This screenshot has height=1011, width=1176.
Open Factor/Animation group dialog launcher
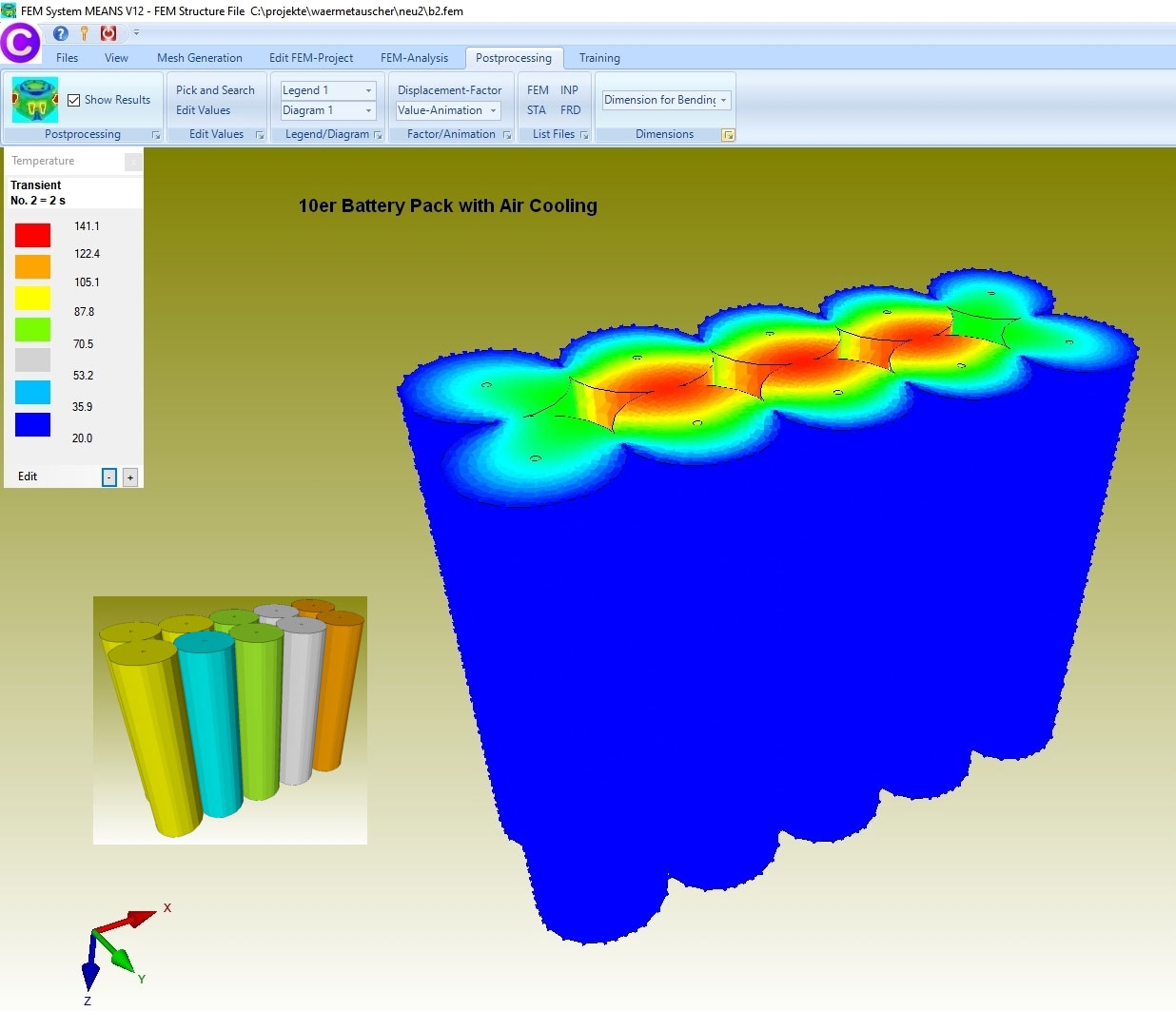507,135
